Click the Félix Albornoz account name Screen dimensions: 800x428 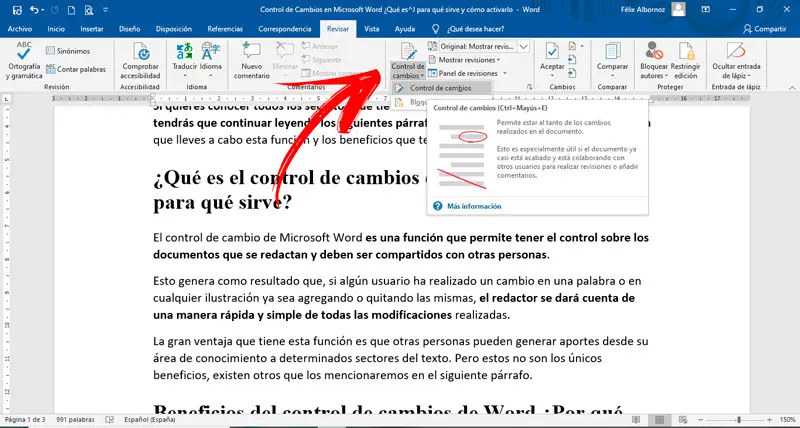643,9
